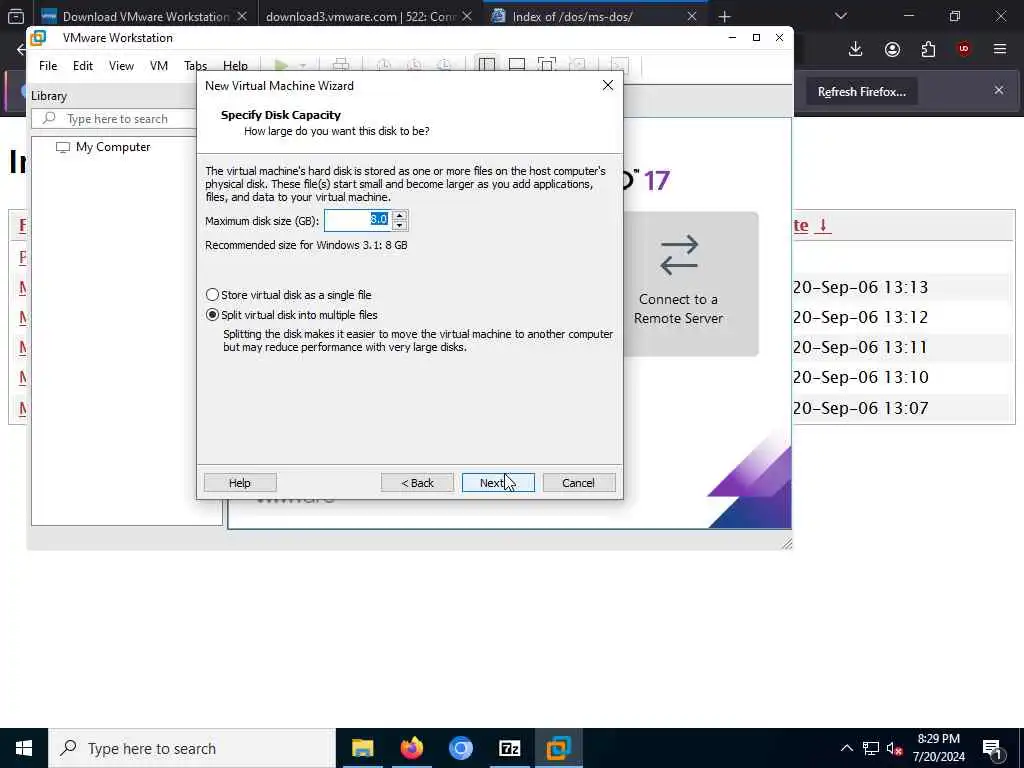Increase disk size with the up spinner arrow
The height and width of the screenshot is (768, 1024).
click(400, 215)
